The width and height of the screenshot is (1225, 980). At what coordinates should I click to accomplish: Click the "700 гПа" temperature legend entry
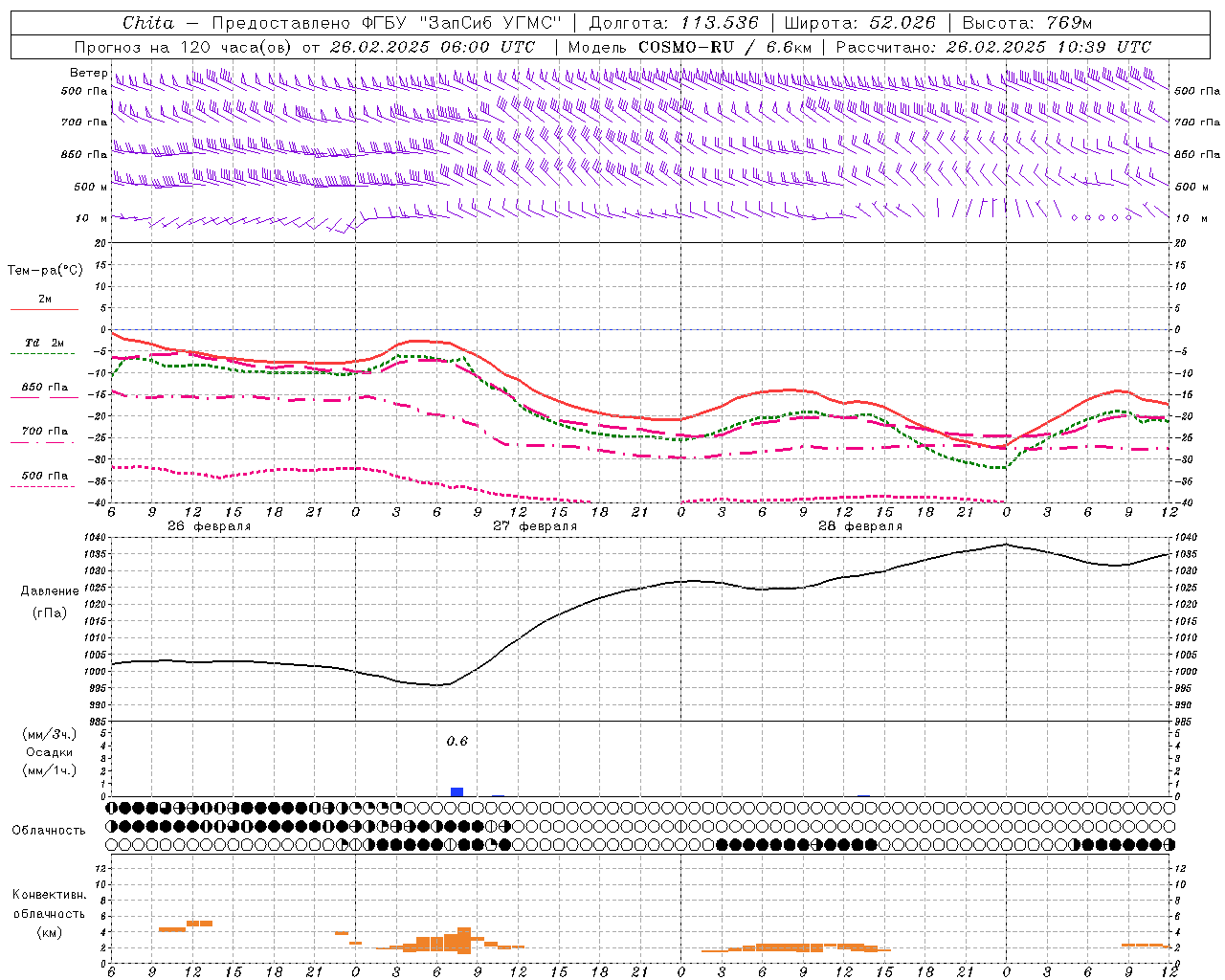(x=45, y=432)
